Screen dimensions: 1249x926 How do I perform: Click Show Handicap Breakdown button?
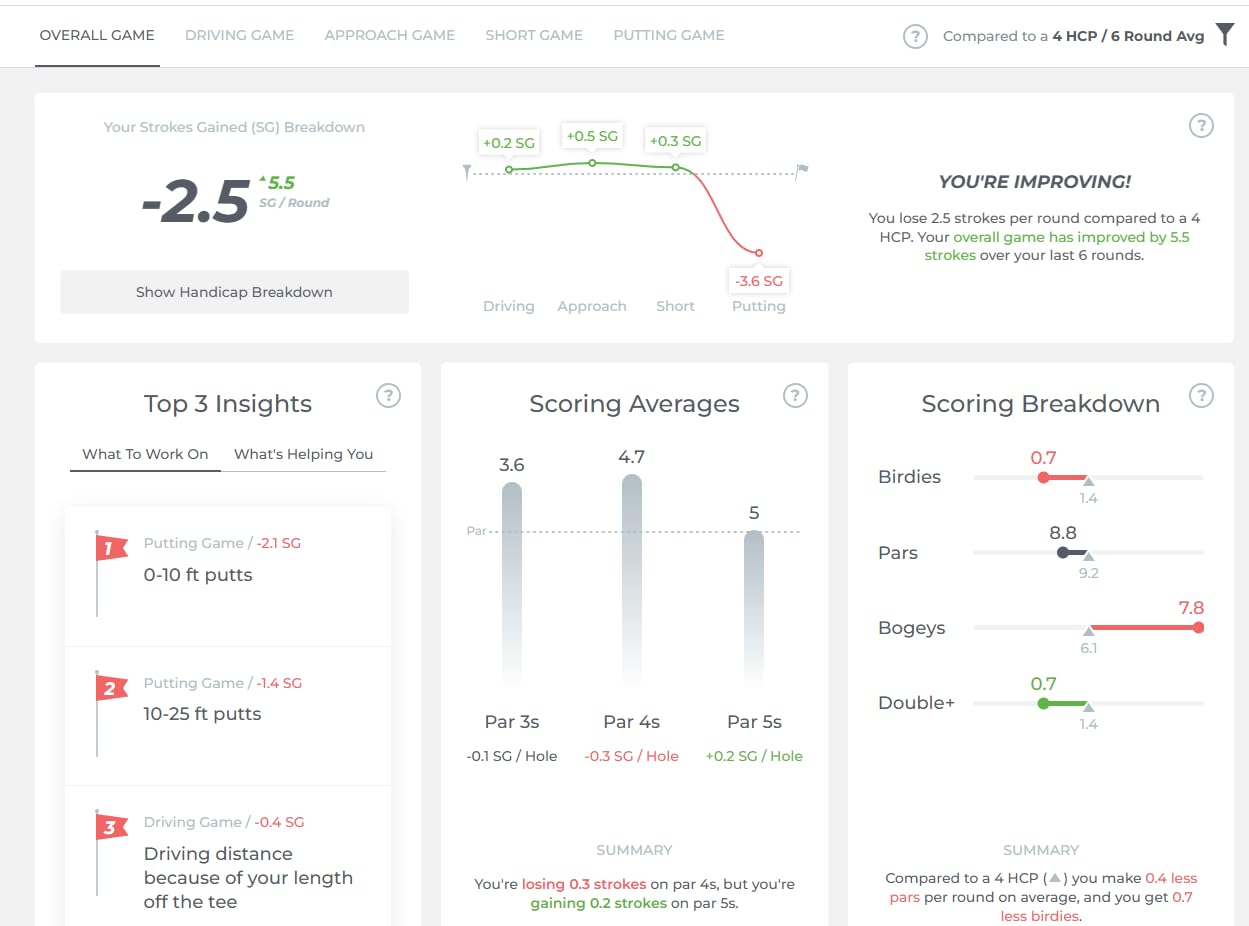pyautogui.click(x=234, y=292)
